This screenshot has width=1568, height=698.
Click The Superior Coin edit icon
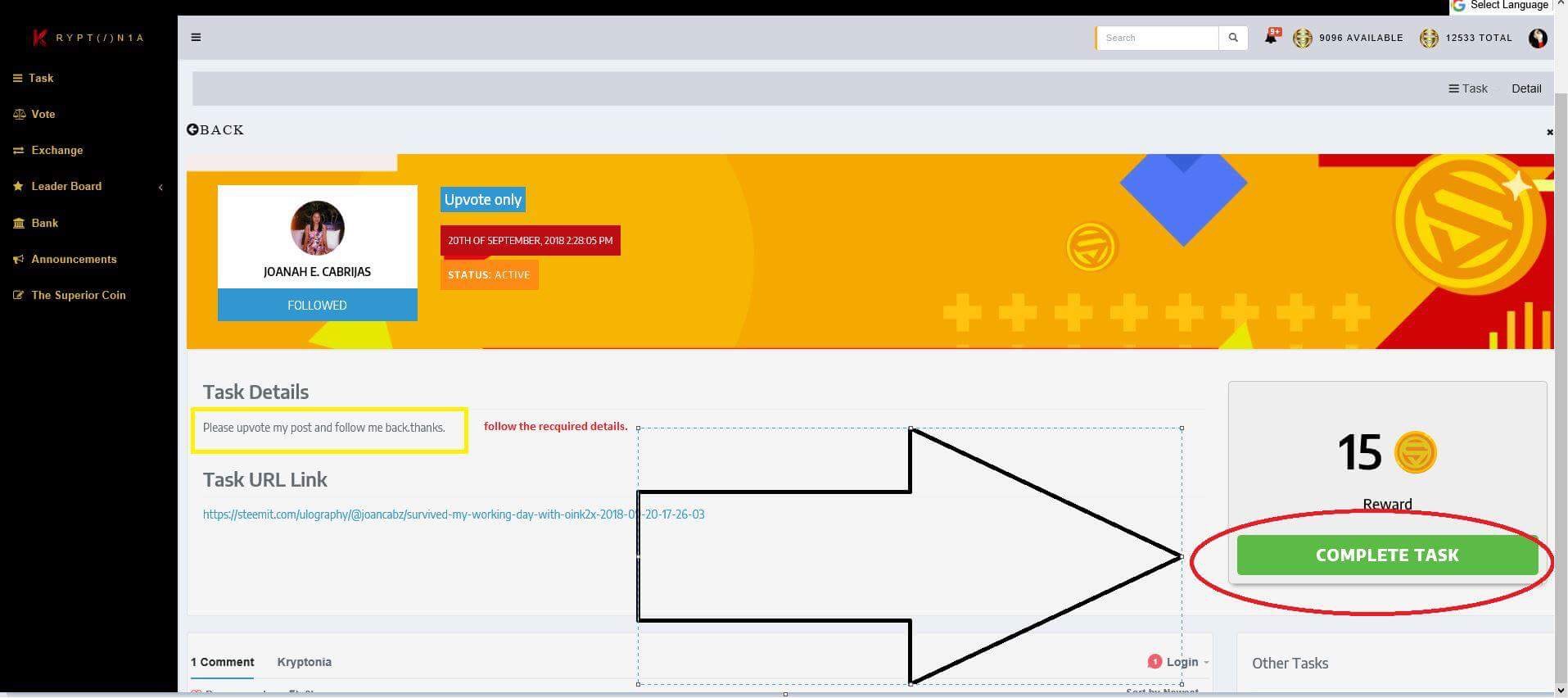[x=18, y=296]
